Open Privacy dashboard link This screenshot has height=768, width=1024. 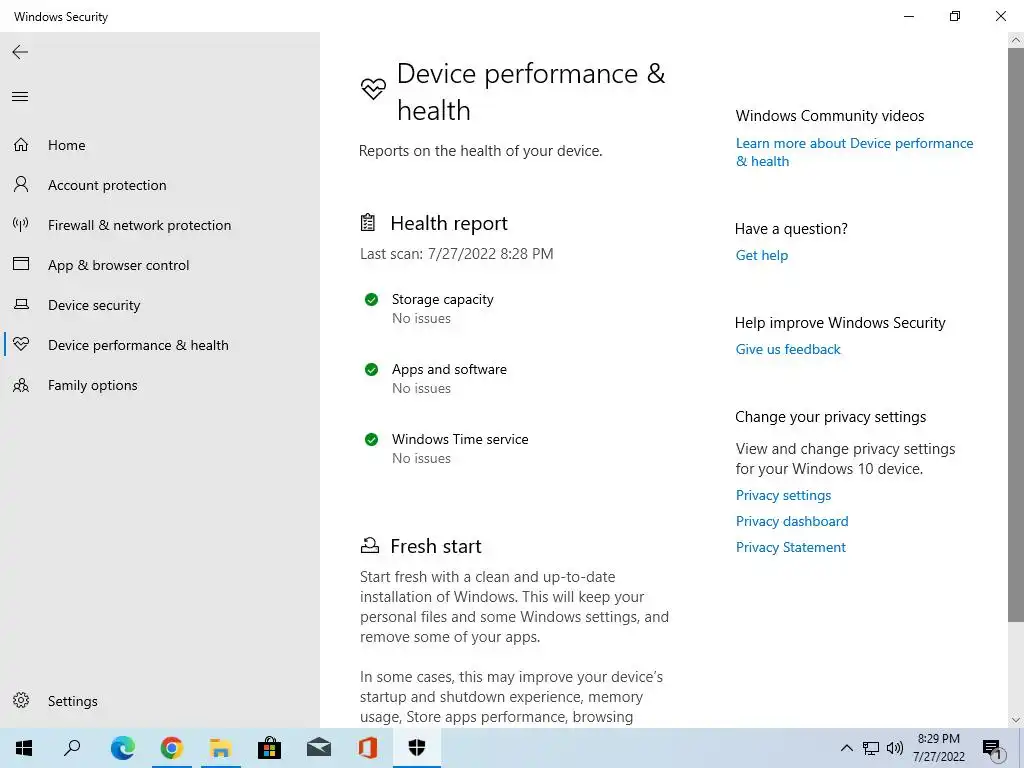click(x=792, y=521)
